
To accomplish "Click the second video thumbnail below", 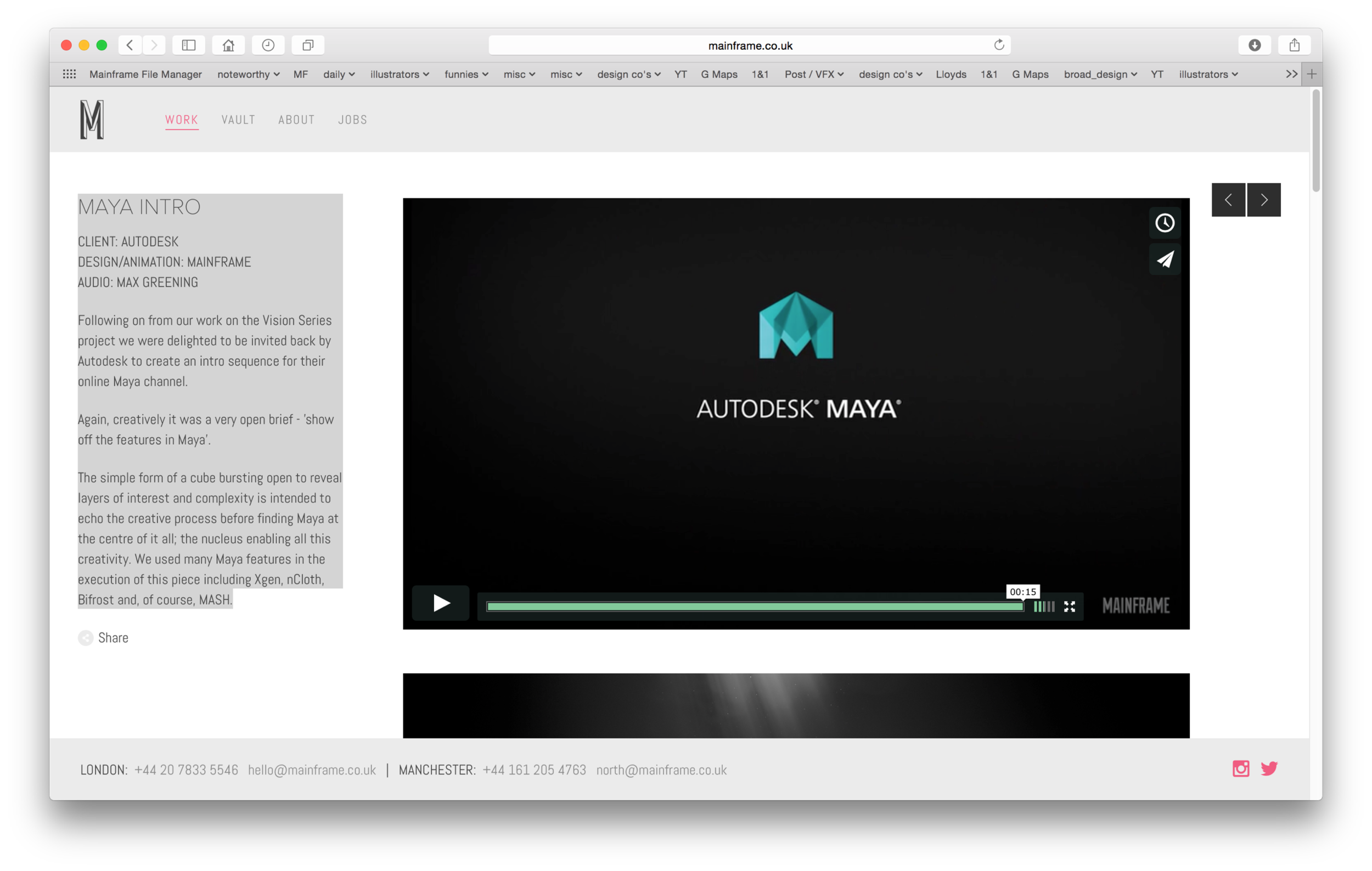I will tap(796, 706).
